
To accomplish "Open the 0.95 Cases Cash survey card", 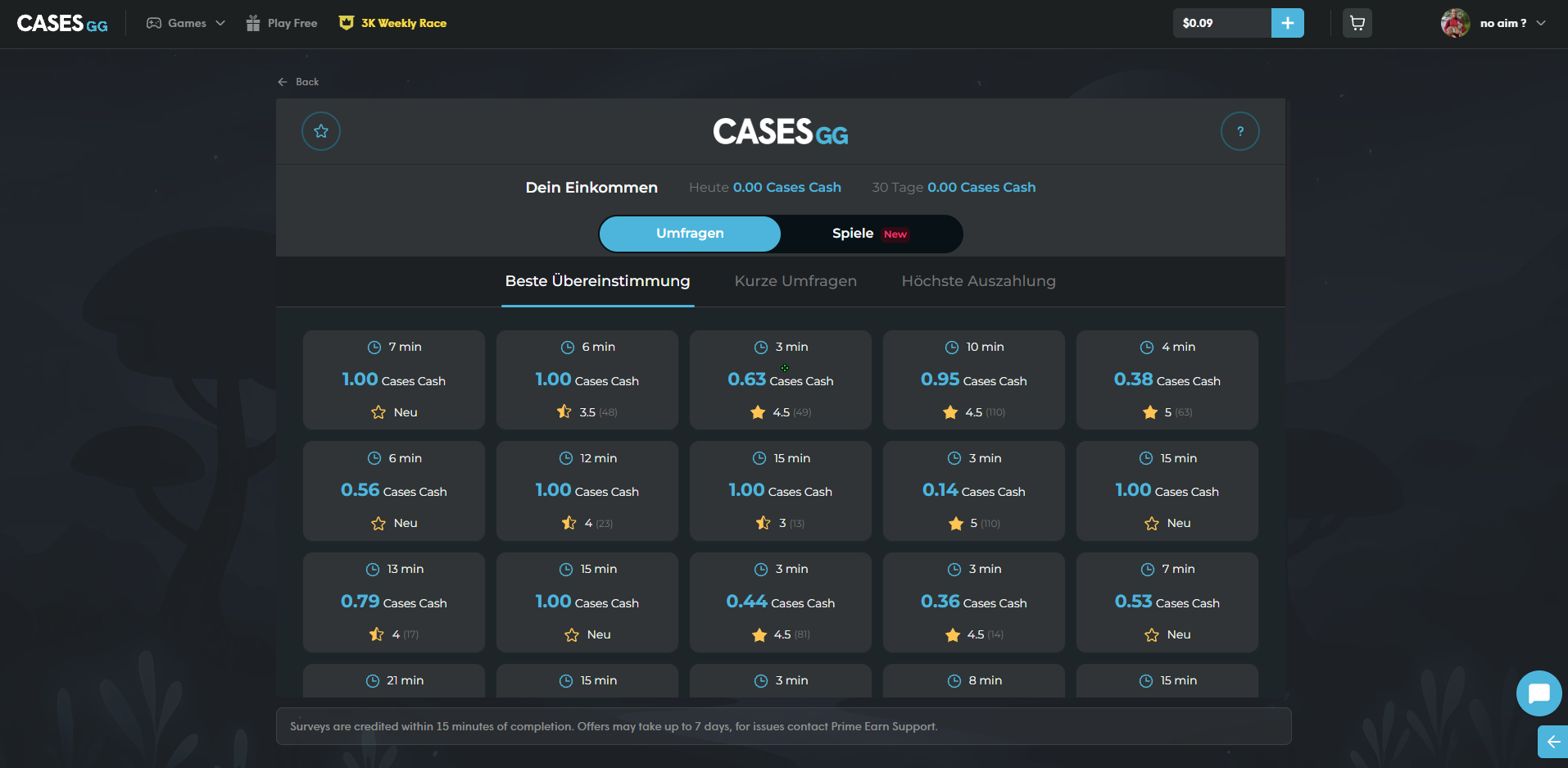I will (974, 379).
